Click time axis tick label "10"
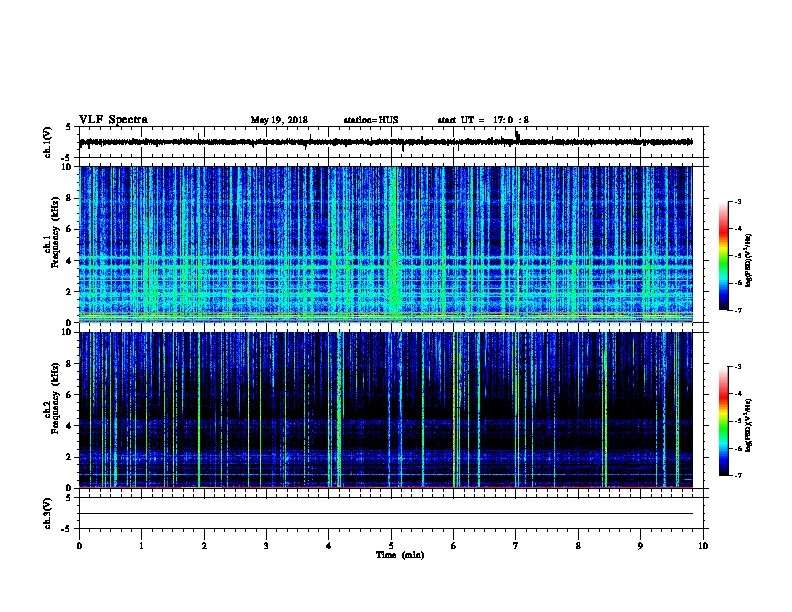 pyautogui.click(x=703, y=546)
